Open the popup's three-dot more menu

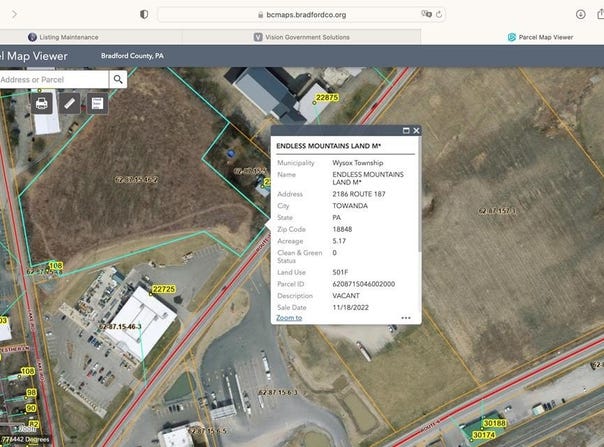(406, 318)
